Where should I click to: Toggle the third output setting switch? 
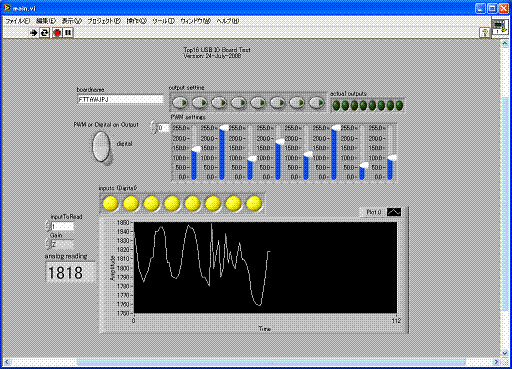pos(219,103)
